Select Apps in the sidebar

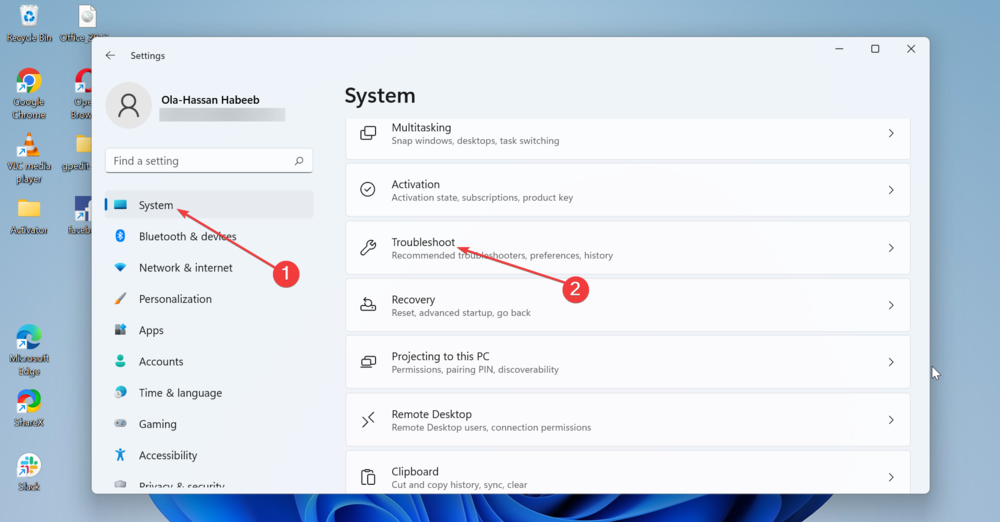209,330
